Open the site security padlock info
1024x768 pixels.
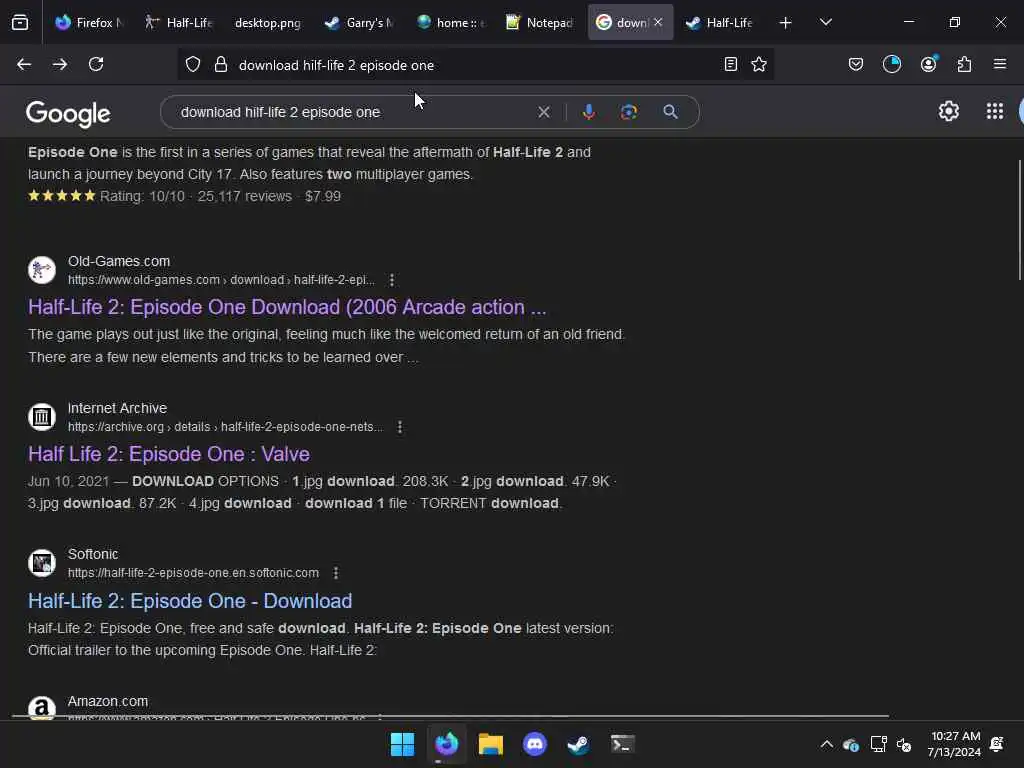pyautogui.click(x=221, y=65)
